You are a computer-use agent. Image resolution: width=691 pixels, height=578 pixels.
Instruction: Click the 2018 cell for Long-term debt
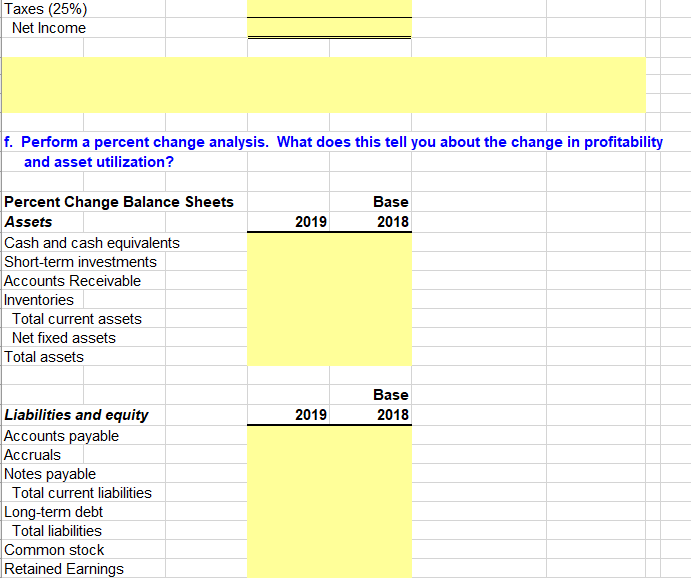pyautogui.click(x=371, y=511)
